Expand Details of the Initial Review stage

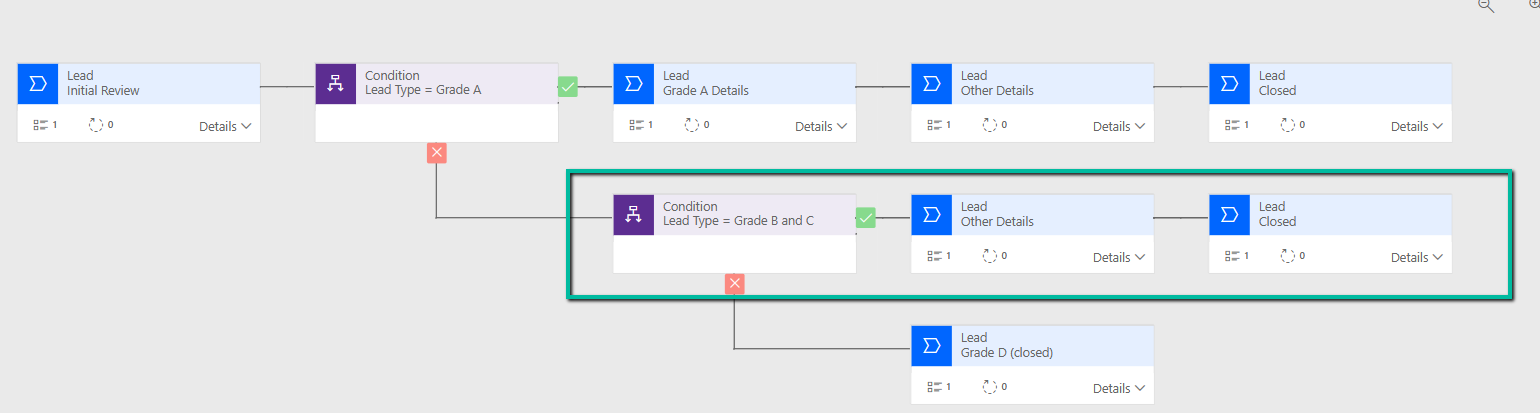click(x=225, y=127)
